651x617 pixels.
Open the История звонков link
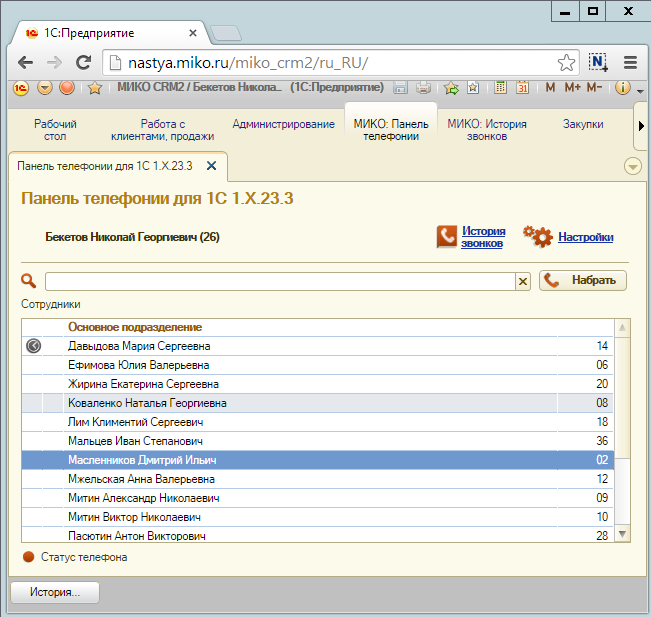click(483, 237)
